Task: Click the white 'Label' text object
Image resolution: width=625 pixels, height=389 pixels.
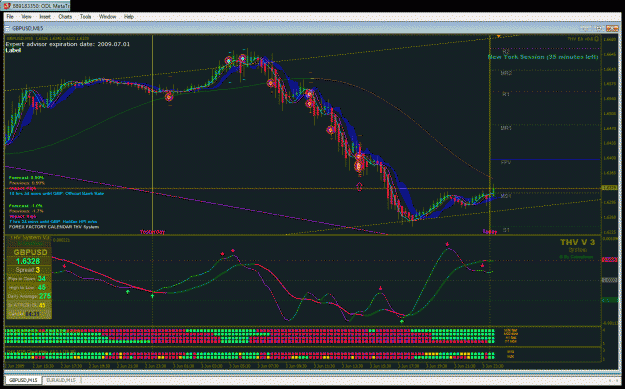Action: pos(13,50)
